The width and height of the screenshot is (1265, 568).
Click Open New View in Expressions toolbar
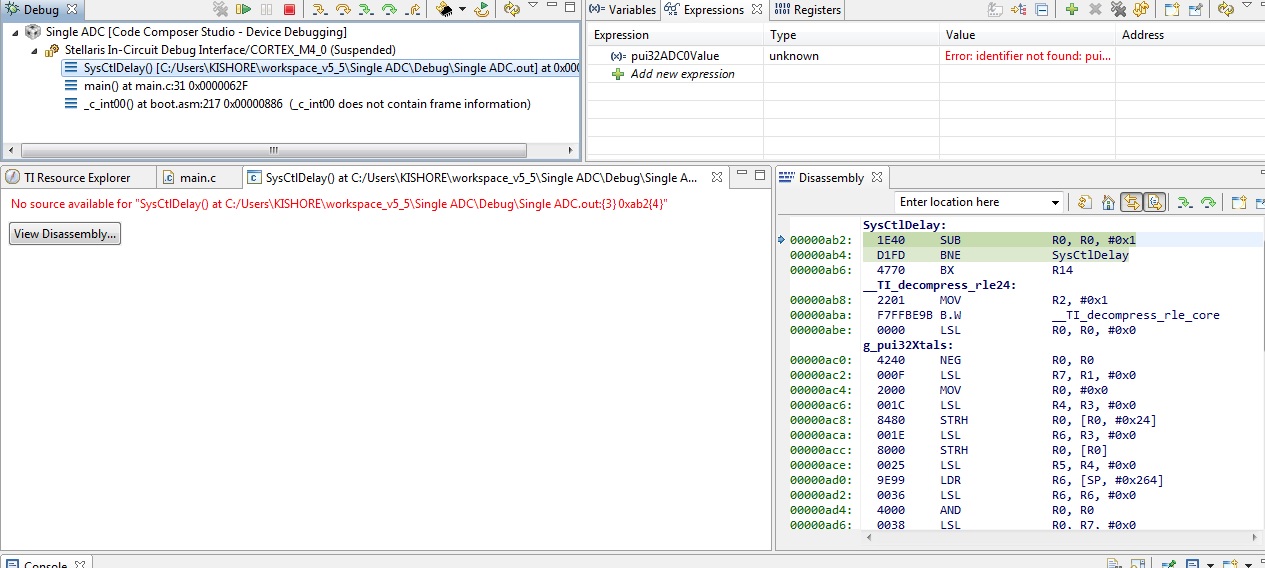point(1172,10)
